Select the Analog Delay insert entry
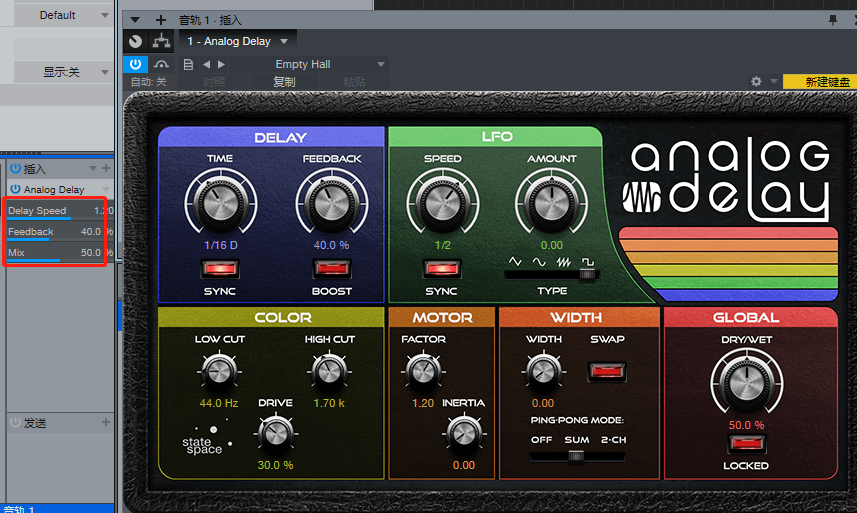The width and height of the screenshot is (857, 513). 54,190
